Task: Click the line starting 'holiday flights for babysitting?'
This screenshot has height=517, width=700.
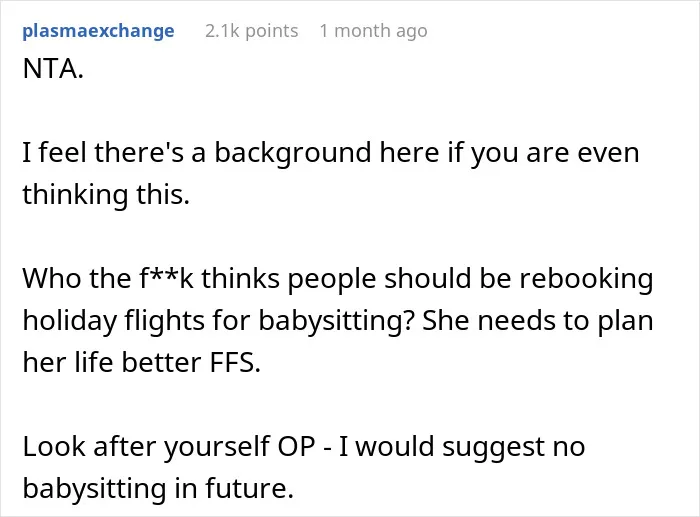Action: 338,321
